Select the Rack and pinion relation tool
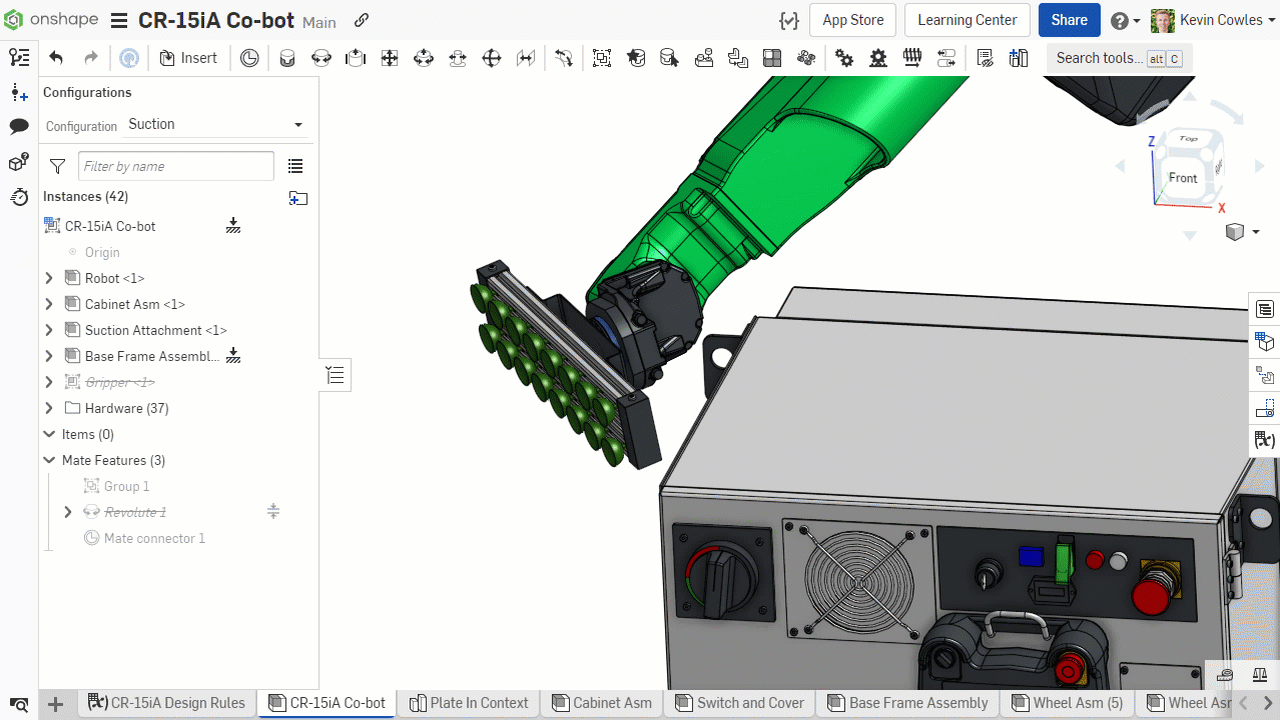Viewport: 1280px width, 720px height. point(879,58)
